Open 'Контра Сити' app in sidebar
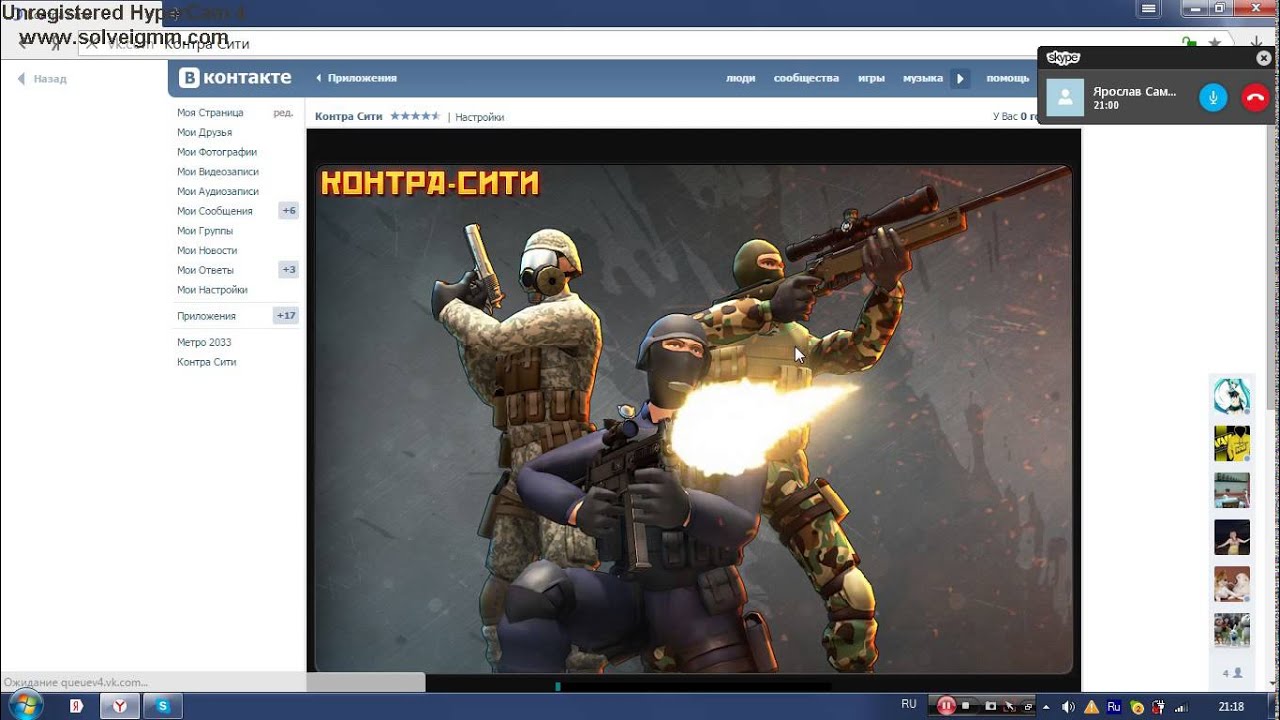The height and width of the screenshot is (720, 1280). tap(207, 362)
